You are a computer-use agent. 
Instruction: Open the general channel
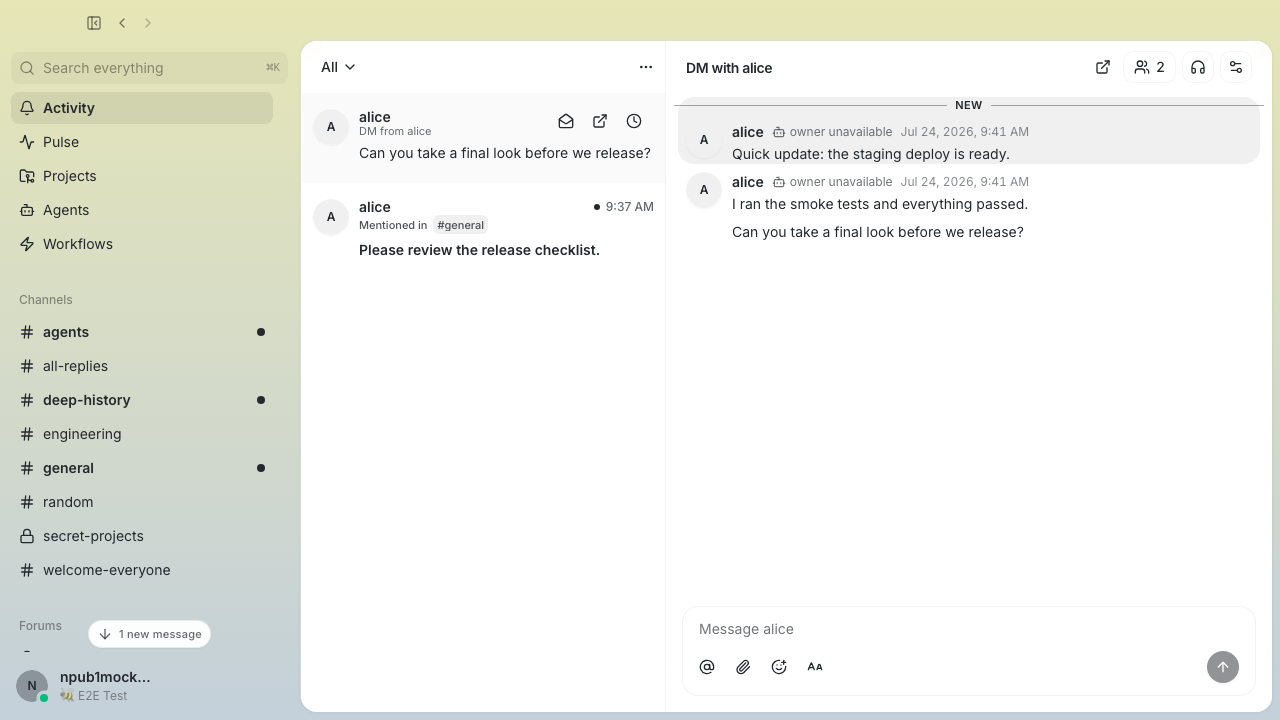tap(142, 468)
